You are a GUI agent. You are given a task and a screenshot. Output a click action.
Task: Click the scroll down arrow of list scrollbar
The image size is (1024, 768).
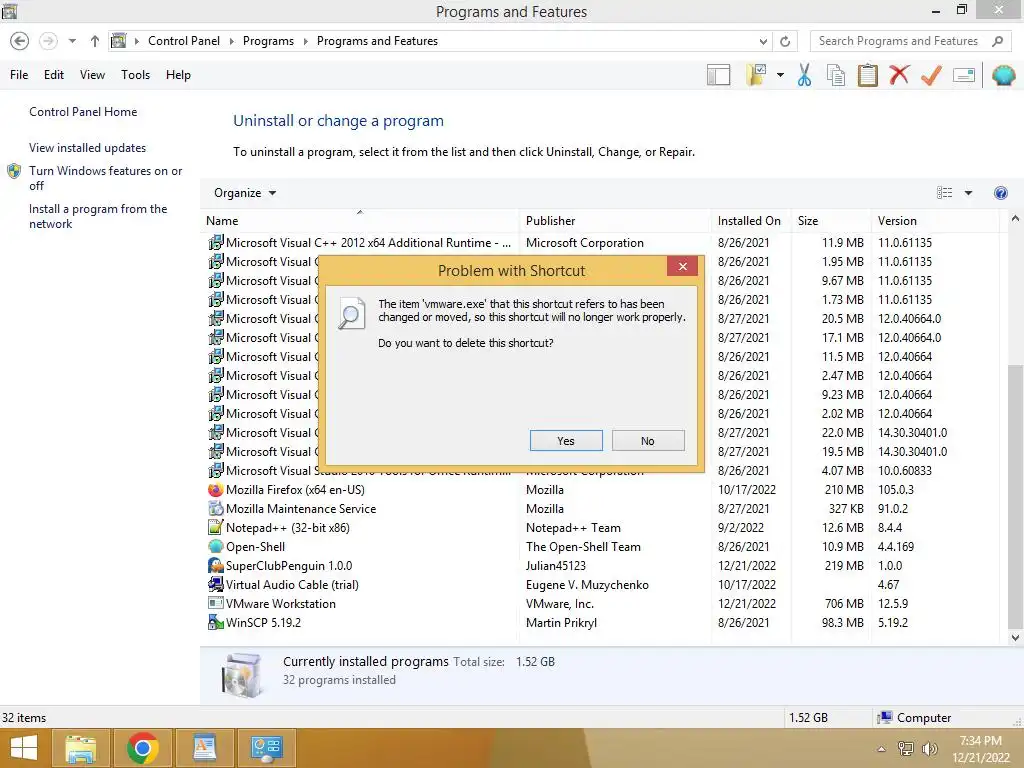pos(1015,638)
